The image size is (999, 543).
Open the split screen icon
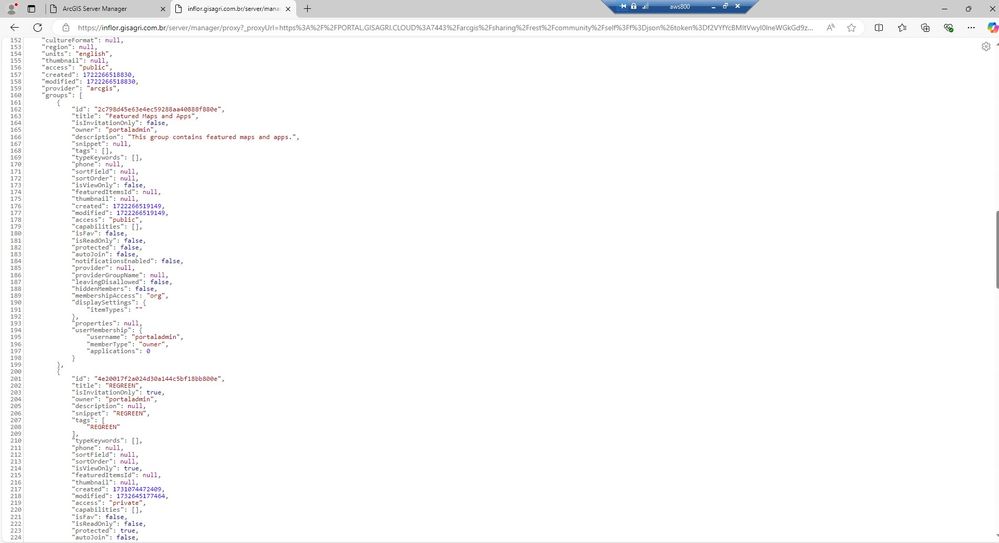[x=879, y=28]
